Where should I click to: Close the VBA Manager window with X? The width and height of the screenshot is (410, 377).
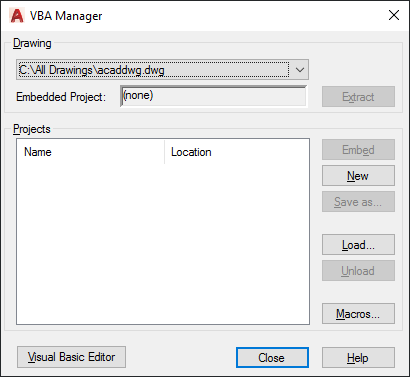click(394, 15)
